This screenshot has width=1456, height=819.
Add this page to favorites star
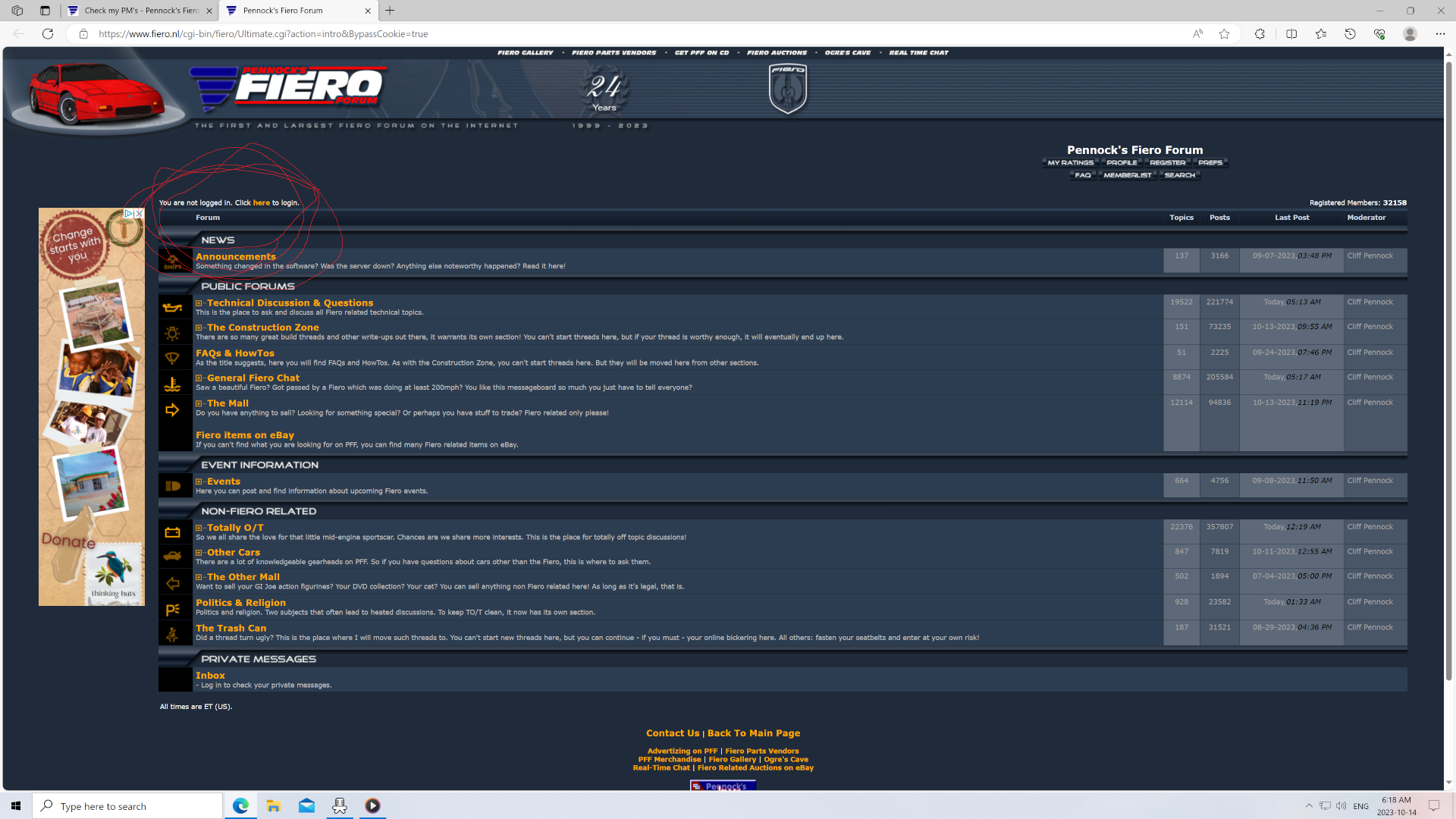click(x=1224, y=33)
